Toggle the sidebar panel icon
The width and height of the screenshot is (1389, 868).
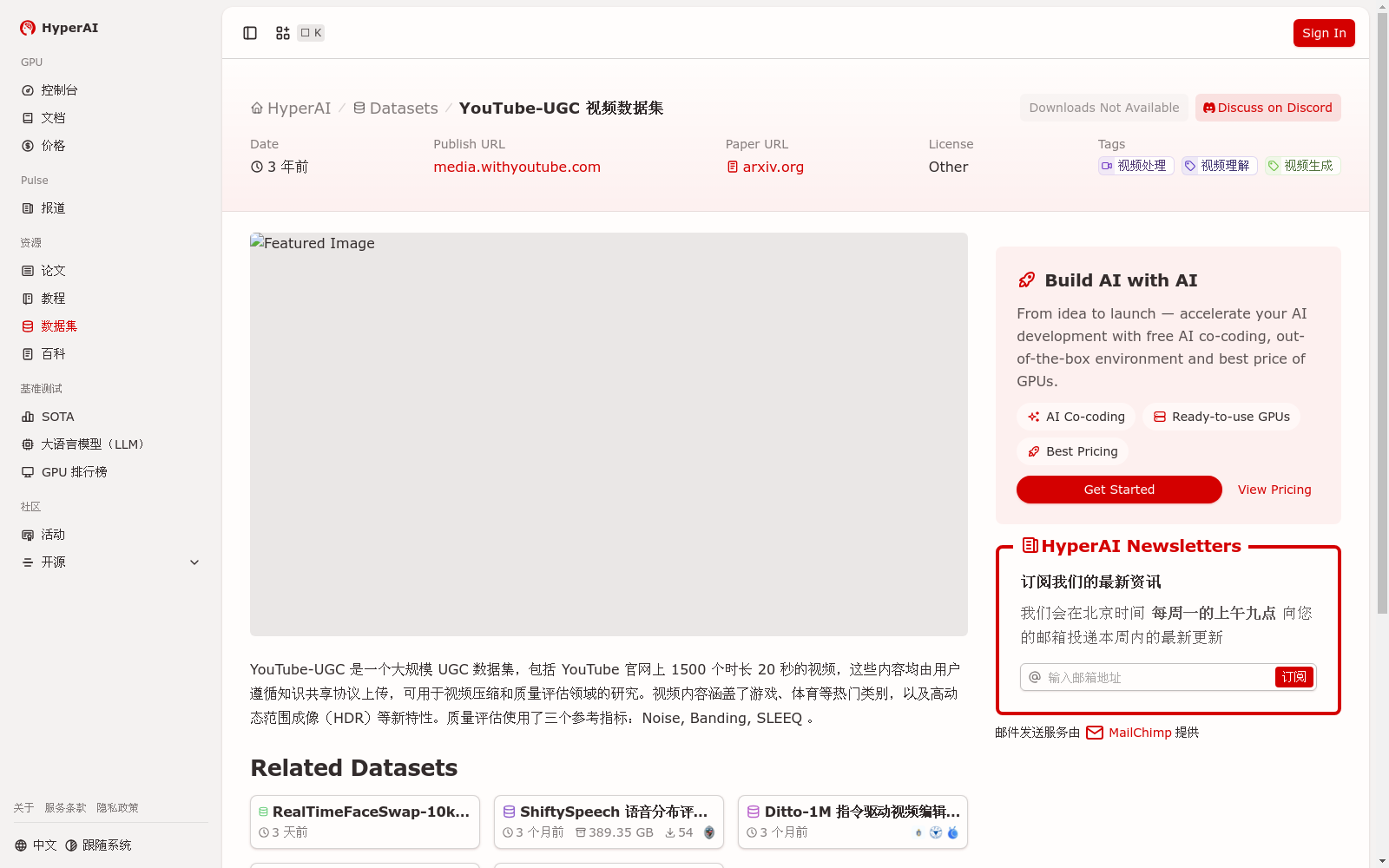tap(250, 33)
